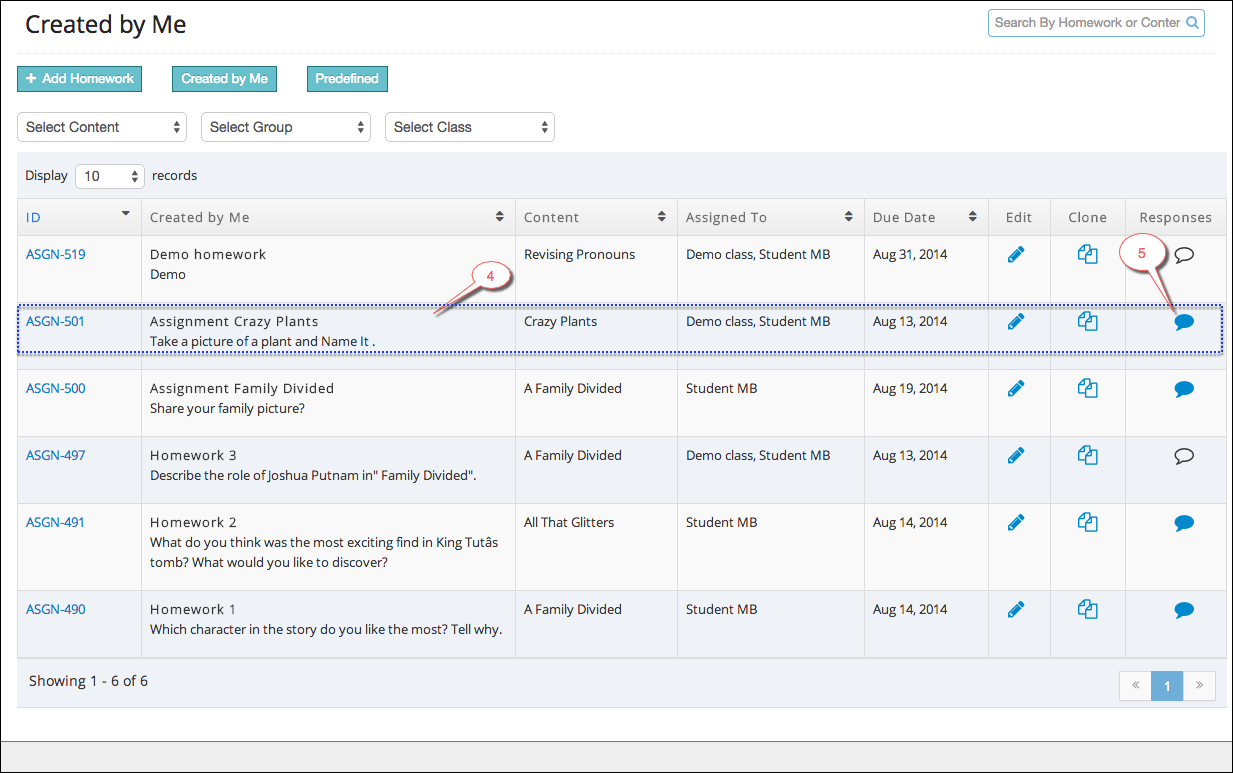Edit the ASGN-501 Crazy Plants assignment
This screenshot has height=773, width=1233.
(x=1016, y=321)
